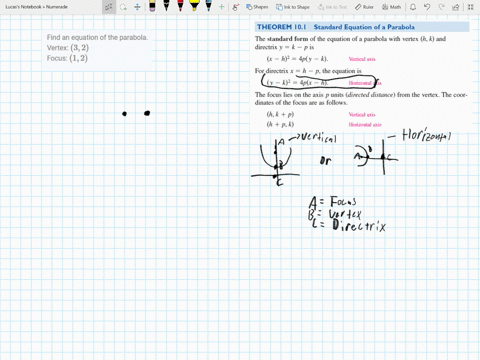Select the red pen
This screenshot has width=480, height=360.
(180, 6)
